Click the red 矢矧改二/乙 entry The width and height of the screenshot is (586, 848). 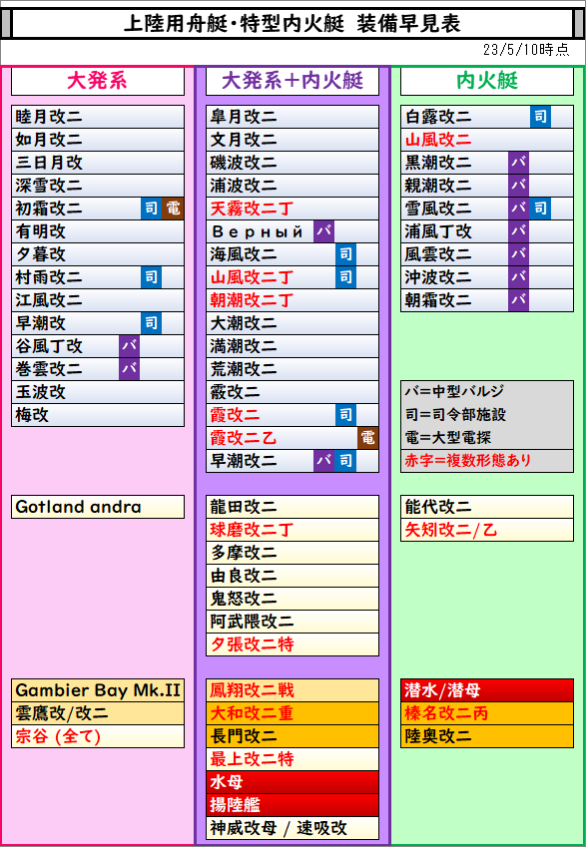(x=487, y=529)
